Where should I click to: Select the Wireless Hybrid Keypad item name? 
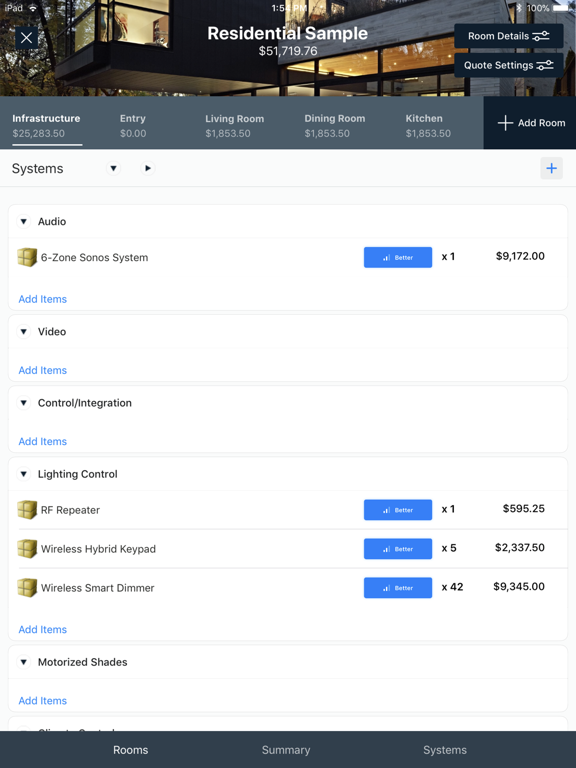point(98,549)
